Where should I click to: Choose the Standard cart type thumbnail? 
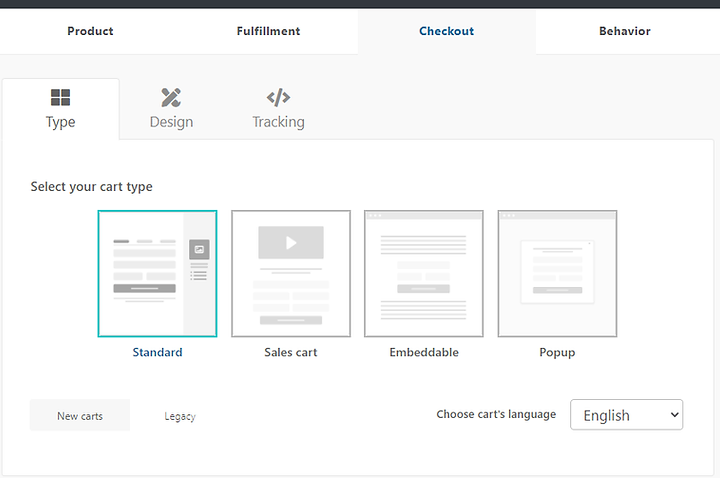pos(158,274)
